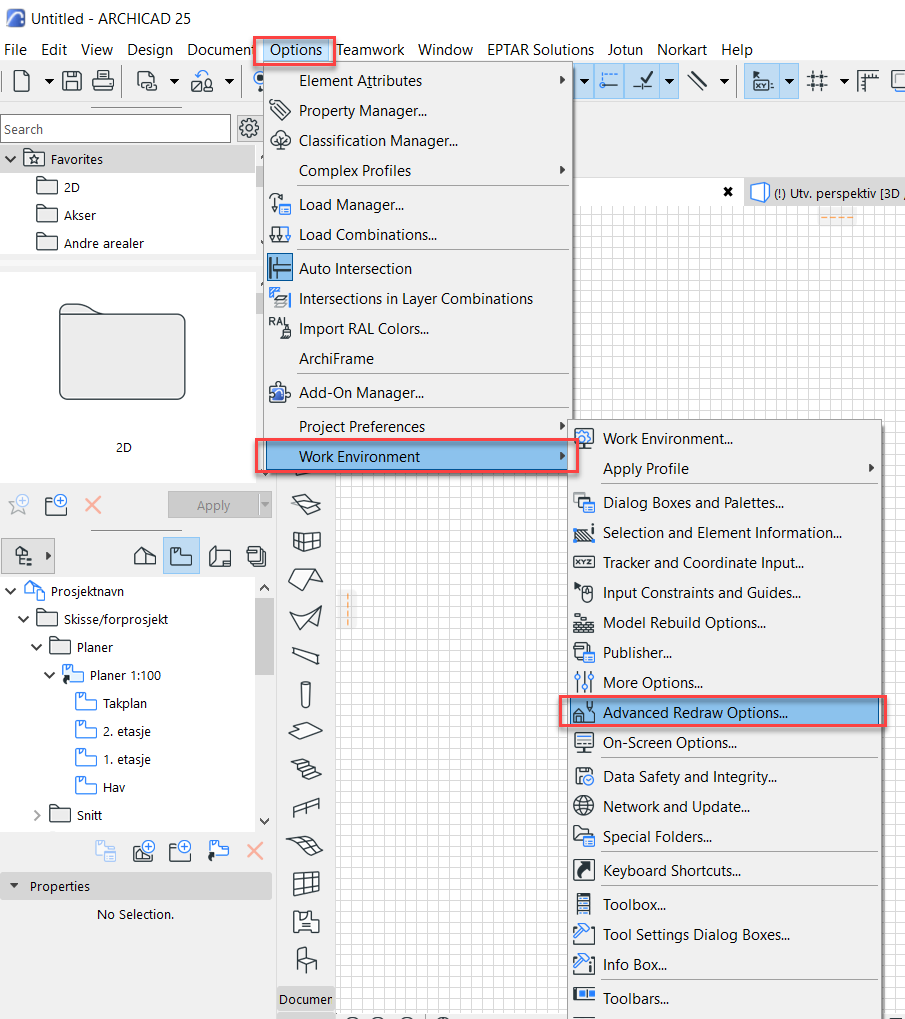Viewport: 905px width, 1019px height.
Task: Toggle the XY coordinate tracker button
Action: pyautogui.click(x=762, y=81)
